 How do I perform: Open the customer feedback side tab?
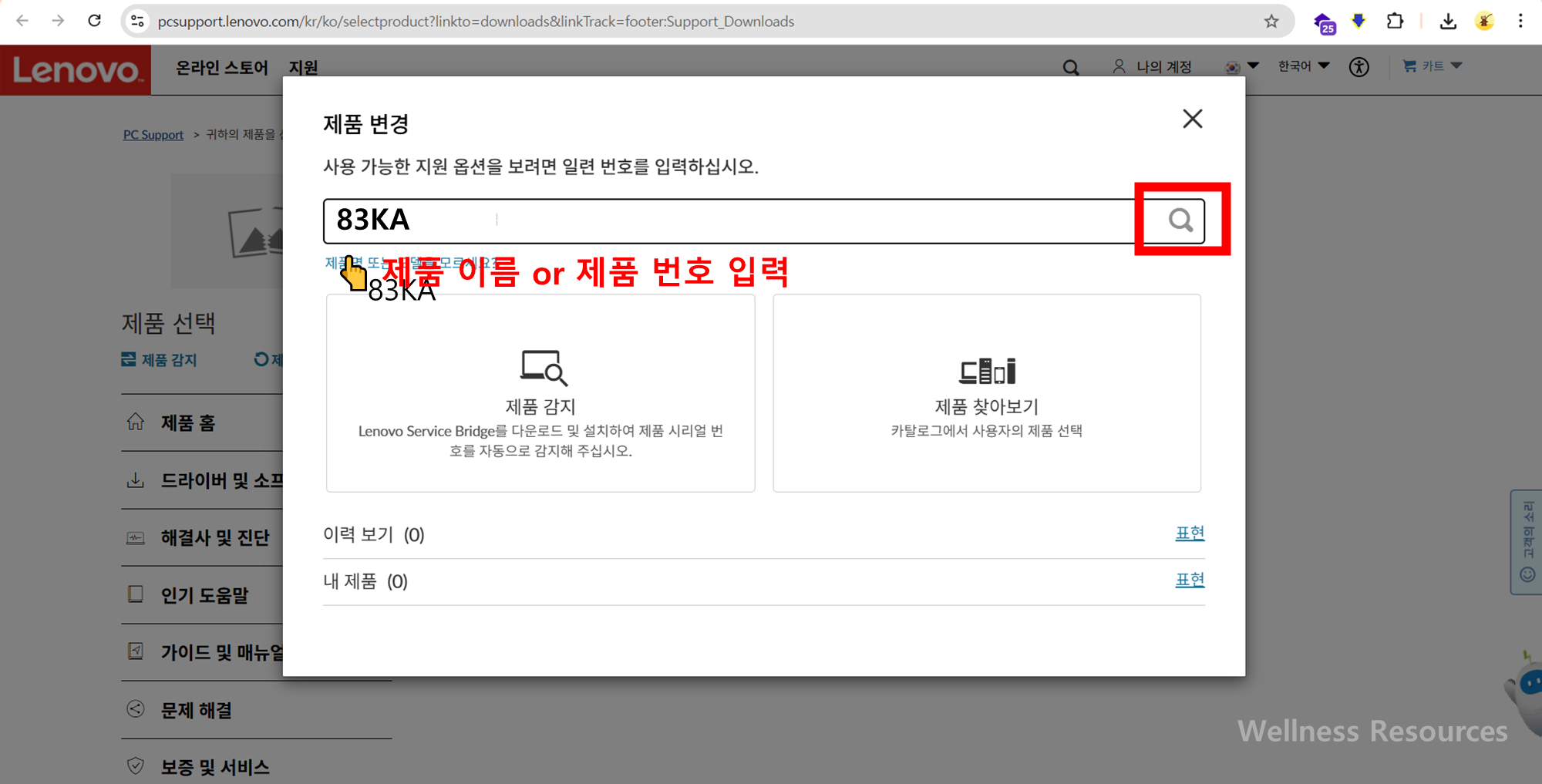[1527, 542]
